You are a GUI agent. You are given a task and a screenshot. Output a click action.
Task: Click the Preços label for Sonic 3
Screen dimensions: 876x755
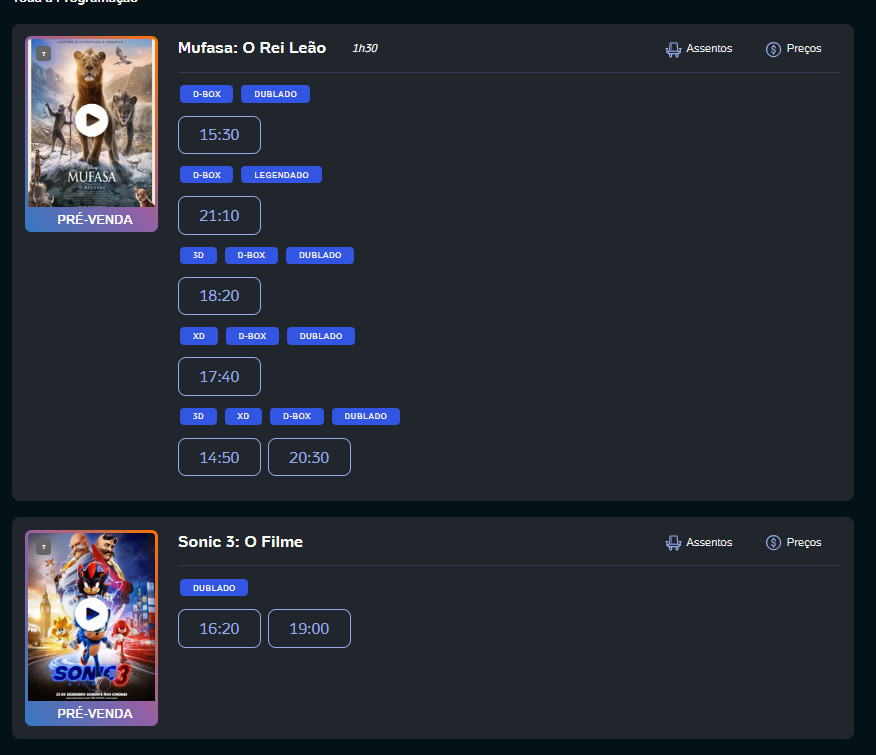[x=804, y=542]
